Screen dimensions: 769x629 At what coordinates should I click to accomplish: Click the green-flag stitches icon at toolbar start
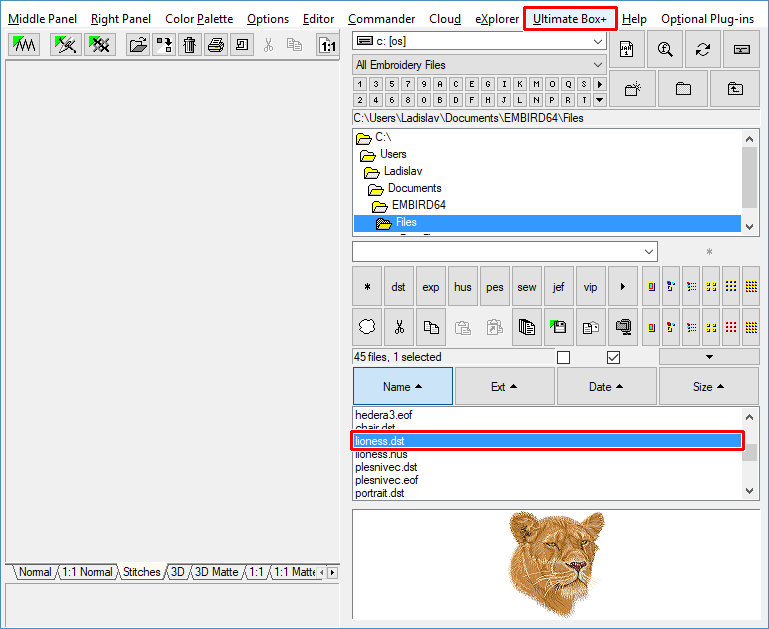click(x=23, y=45)
